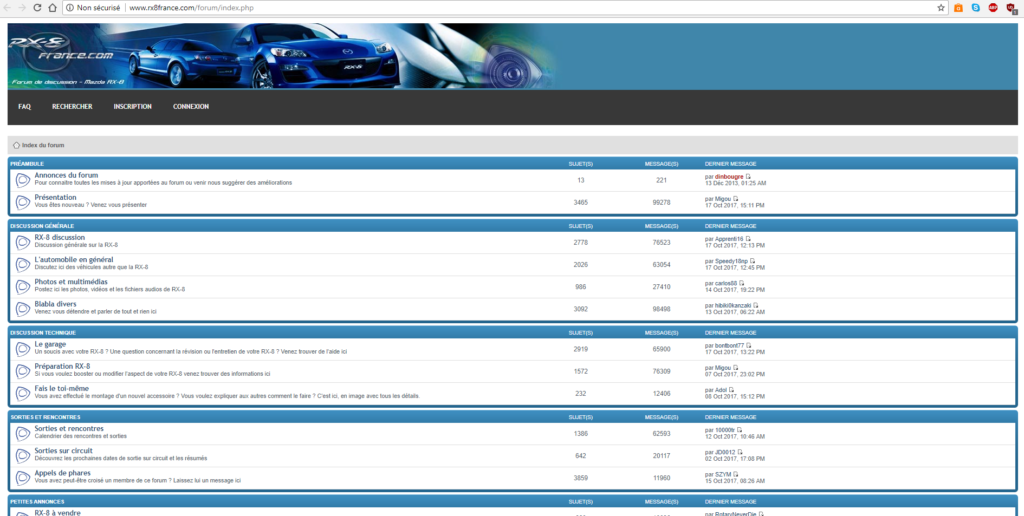The image size is (1024, 516).
Task: Click the site info icon before Non sécurisé
Action: [x=70, y=8]
